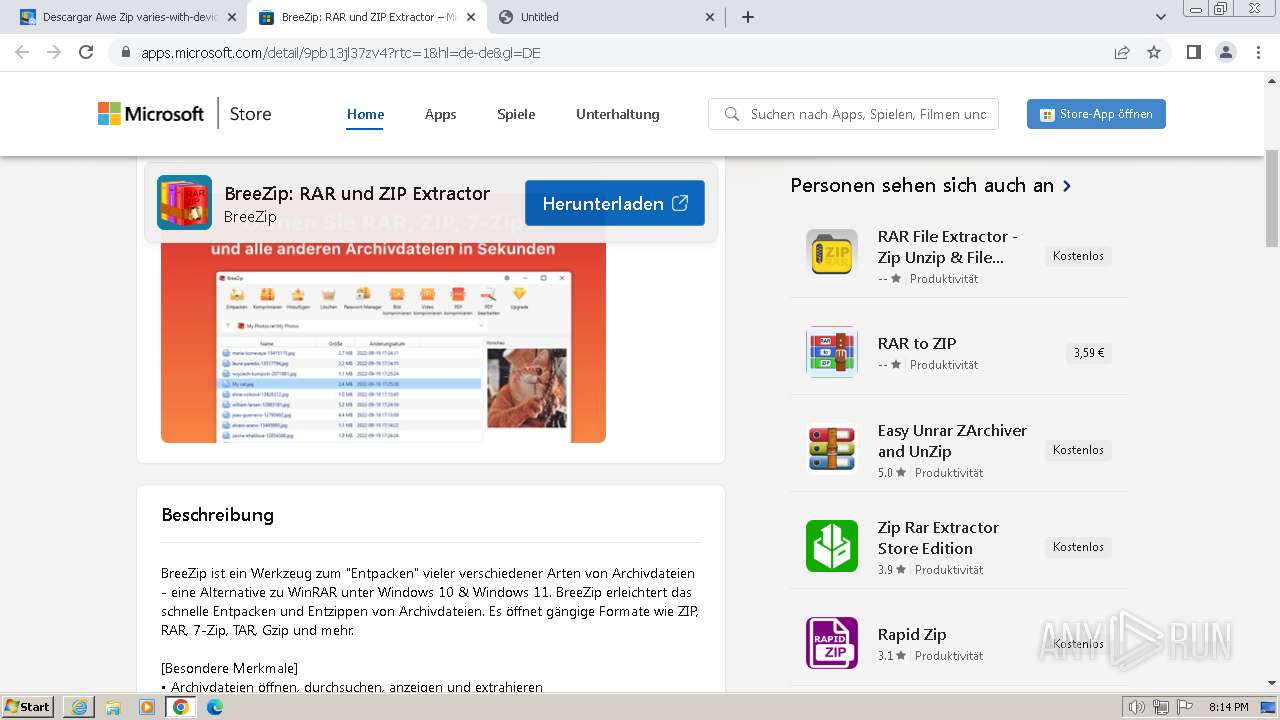Open the File Explorer taskbar icon
Screen dimensions: 1280x720
(x=113, y=706)
